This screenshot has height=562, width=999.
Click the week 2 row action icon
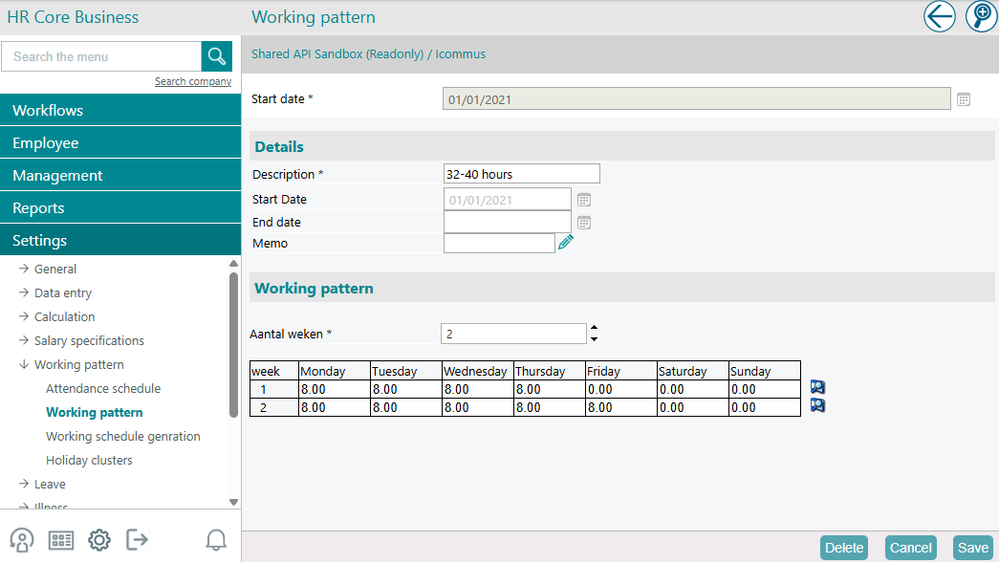(817, 405)
